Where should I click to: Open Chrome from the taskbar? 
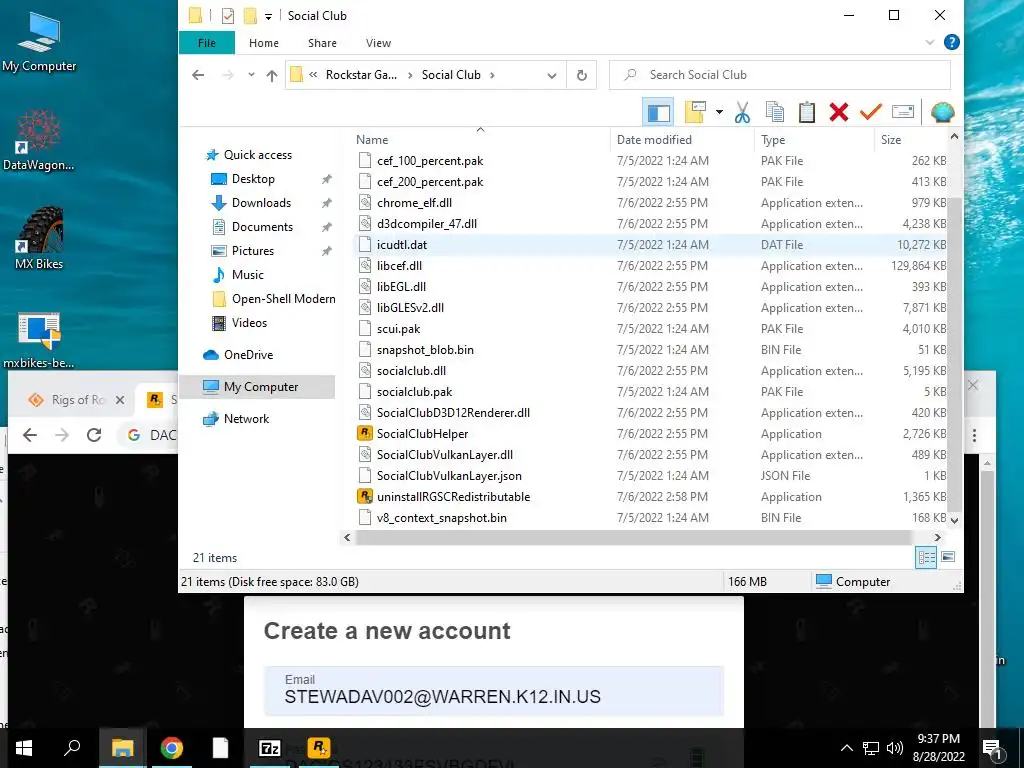click(x=172, y=748)
